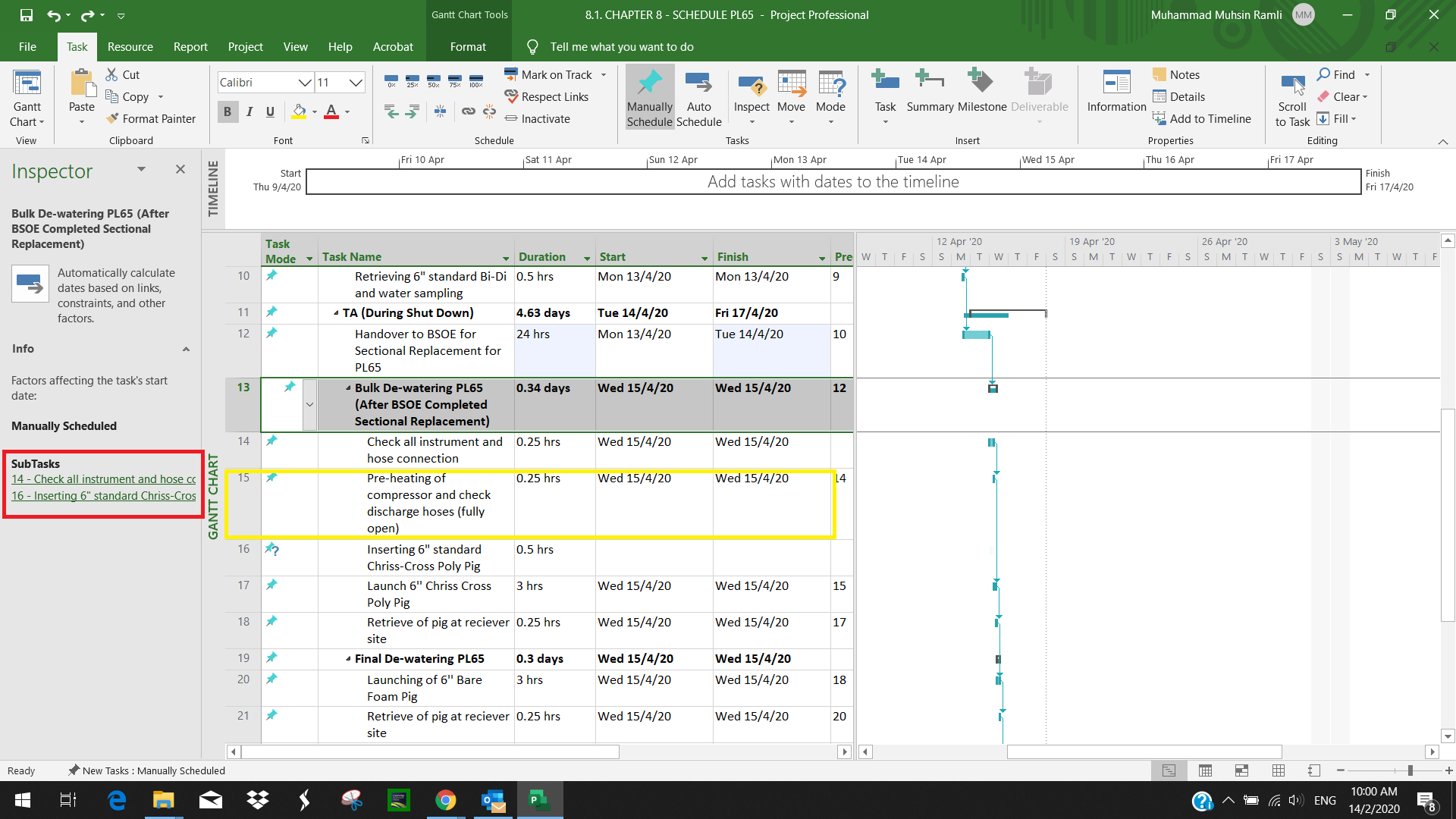1456x819 pixels.
Task: Click the Paste clipboard icon
Action: tap(81, 83)
